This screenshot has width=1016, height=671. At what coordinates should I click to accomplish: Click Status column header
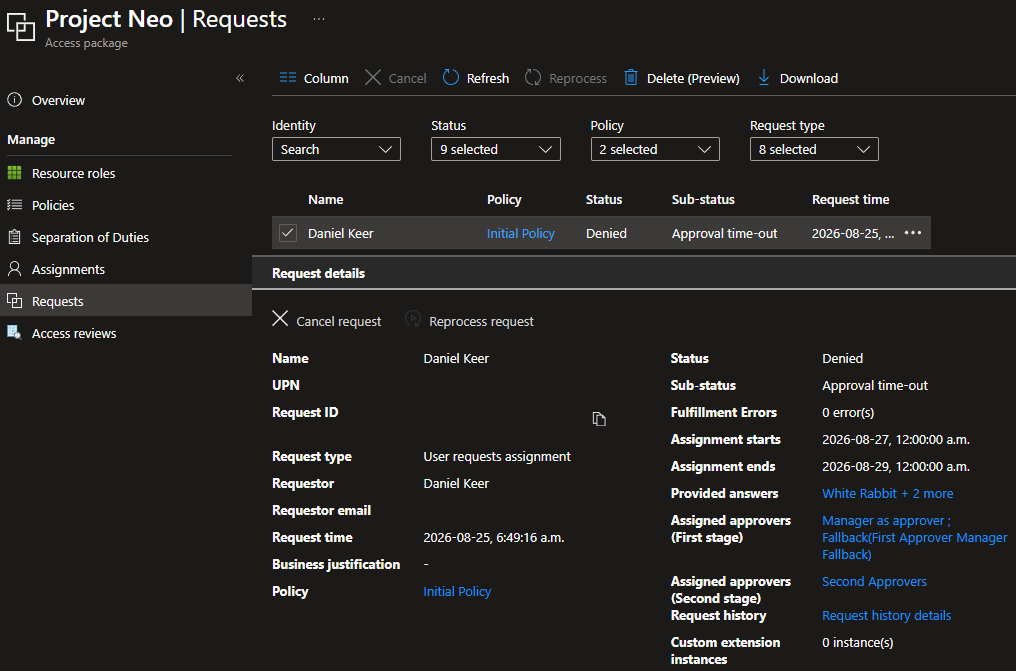604,199
